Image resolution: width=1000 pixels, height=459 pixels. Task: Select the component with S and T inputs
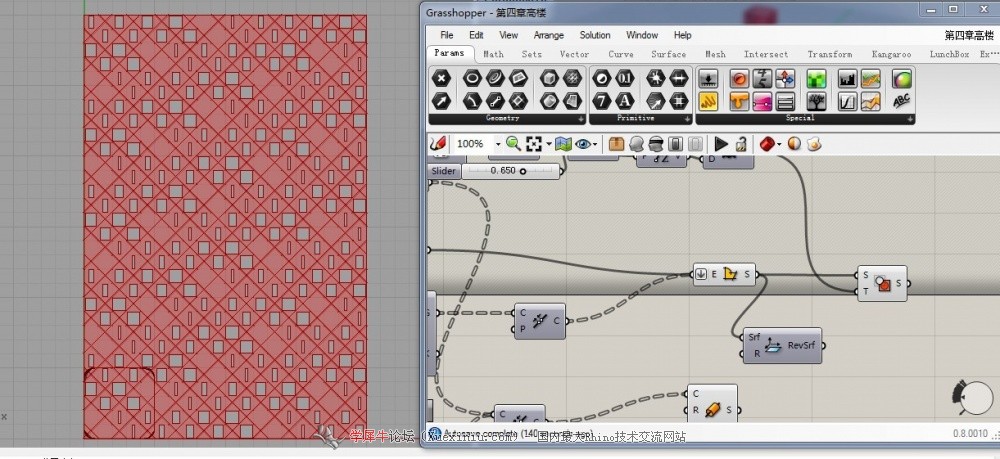[882, 283]
